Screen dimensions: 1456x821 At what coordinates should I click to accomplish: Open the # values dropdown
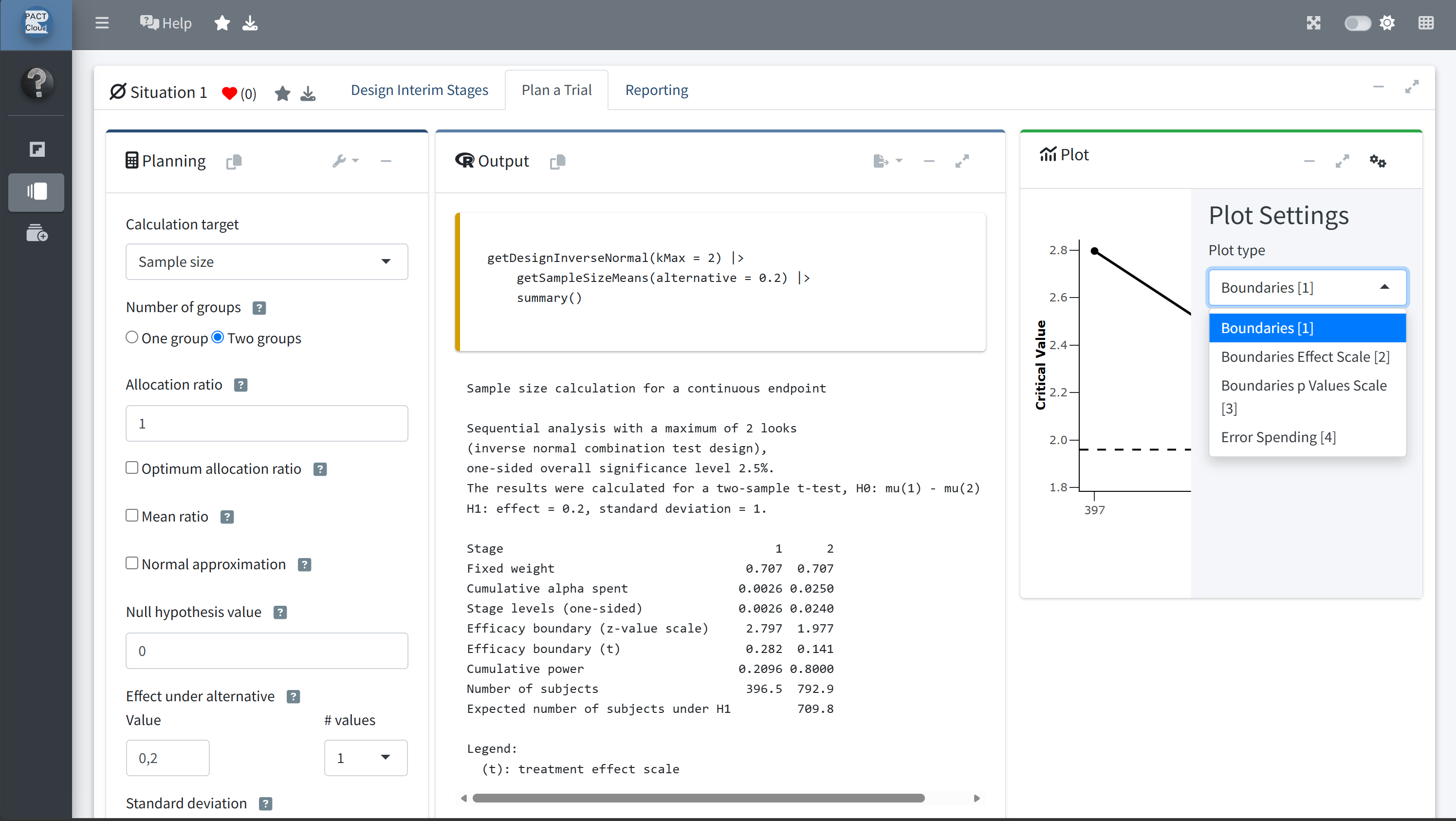(x=366, y=758)
